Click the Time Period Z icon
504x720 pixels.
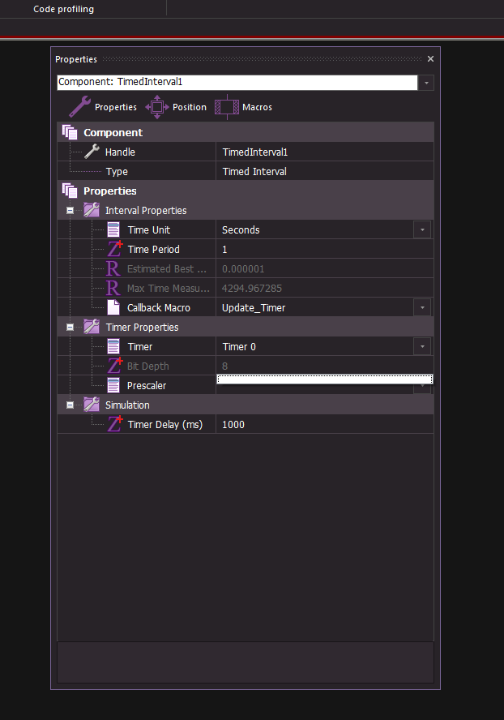114,249
